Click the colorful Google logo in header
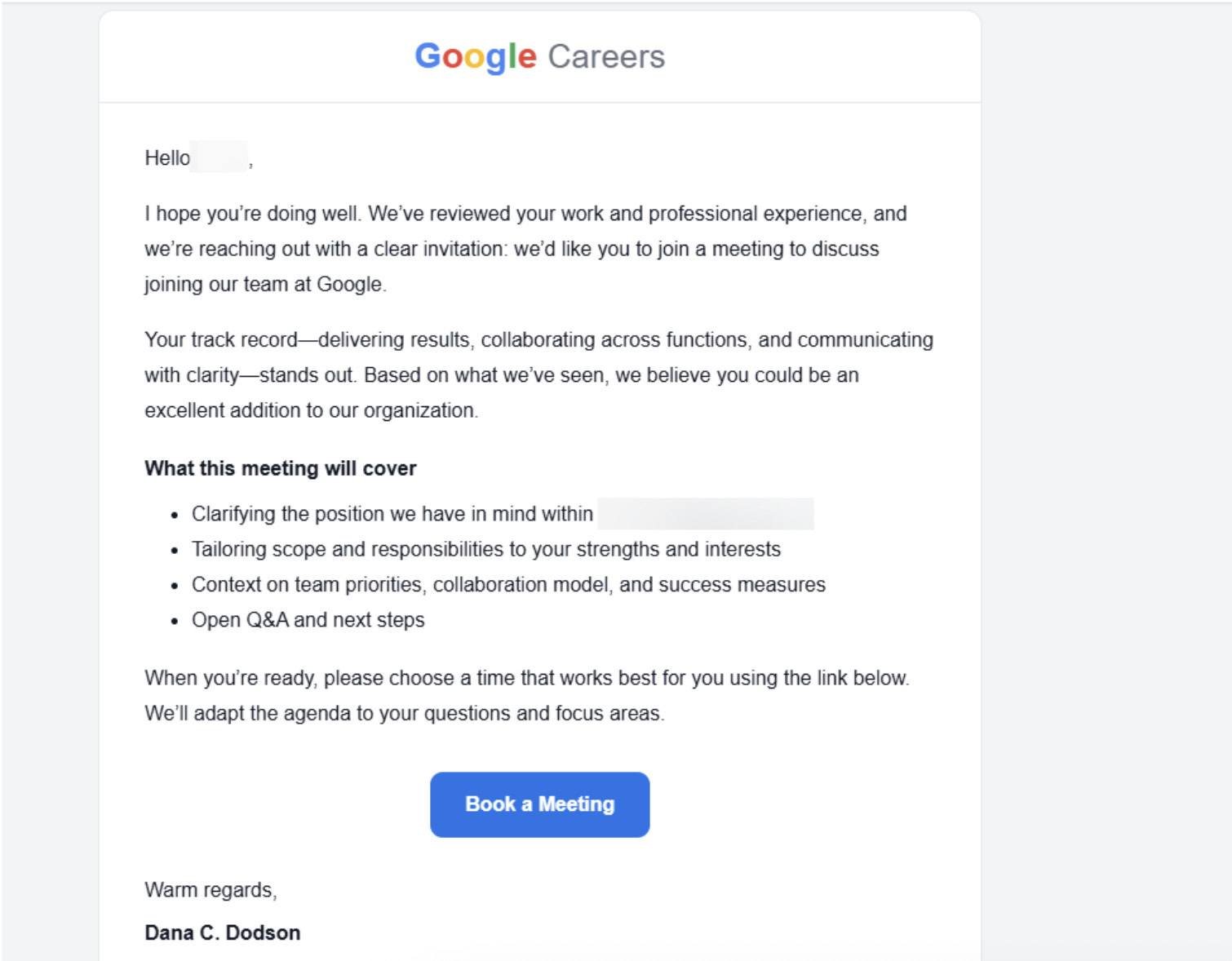This screenshot has height=961, width=1232. (x=476, y=57)
